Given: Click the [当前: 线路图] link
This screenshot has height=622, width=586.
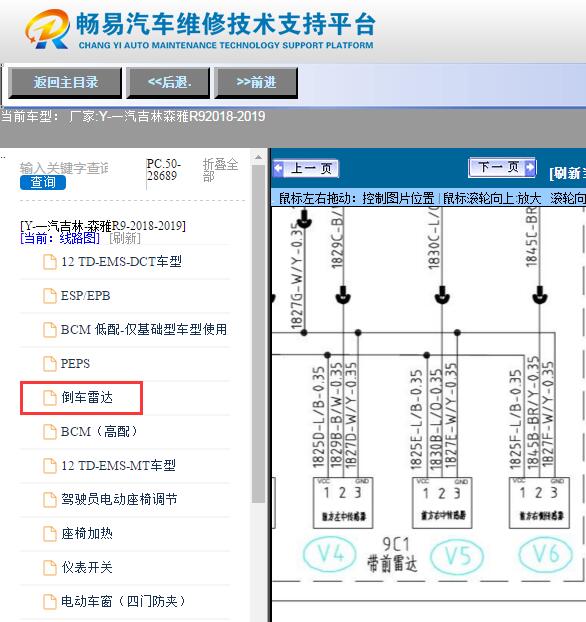Looking at the screenshot, I should 60,238.
